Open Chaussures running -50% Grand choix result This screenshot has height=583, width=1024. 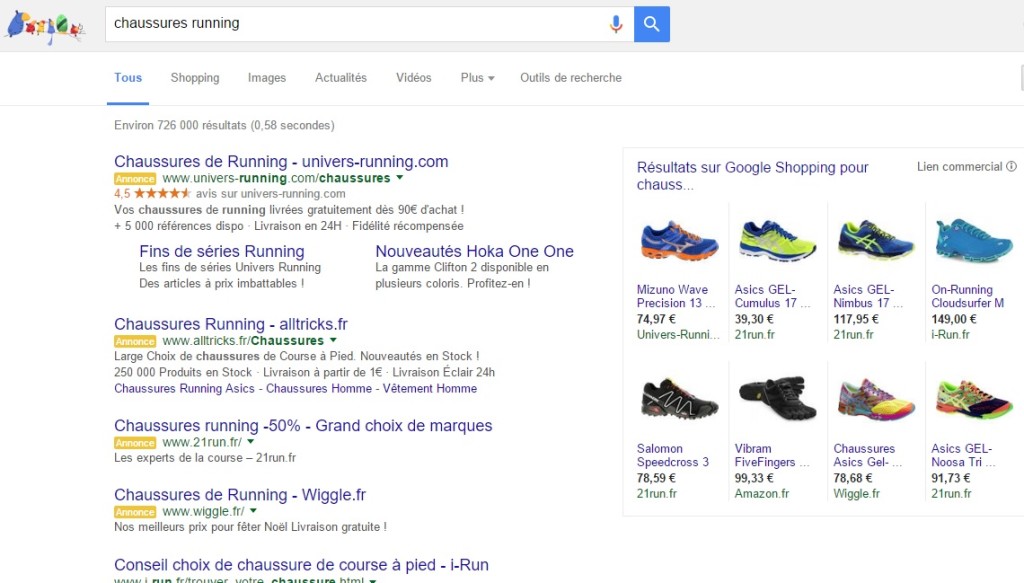[303, 426]
